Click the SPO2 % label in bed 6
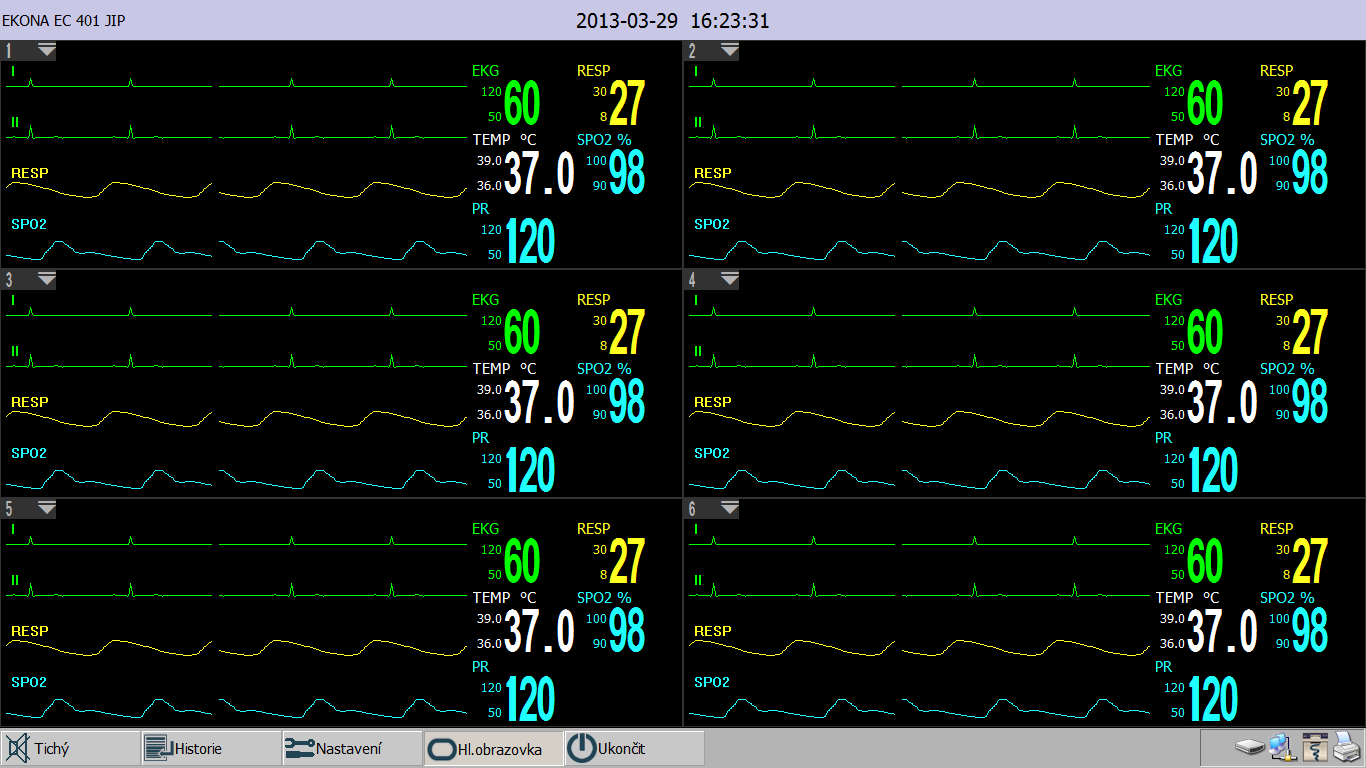Image resolution: width=1366 pixels, height=768 pixels. [x=1287, y=598]
